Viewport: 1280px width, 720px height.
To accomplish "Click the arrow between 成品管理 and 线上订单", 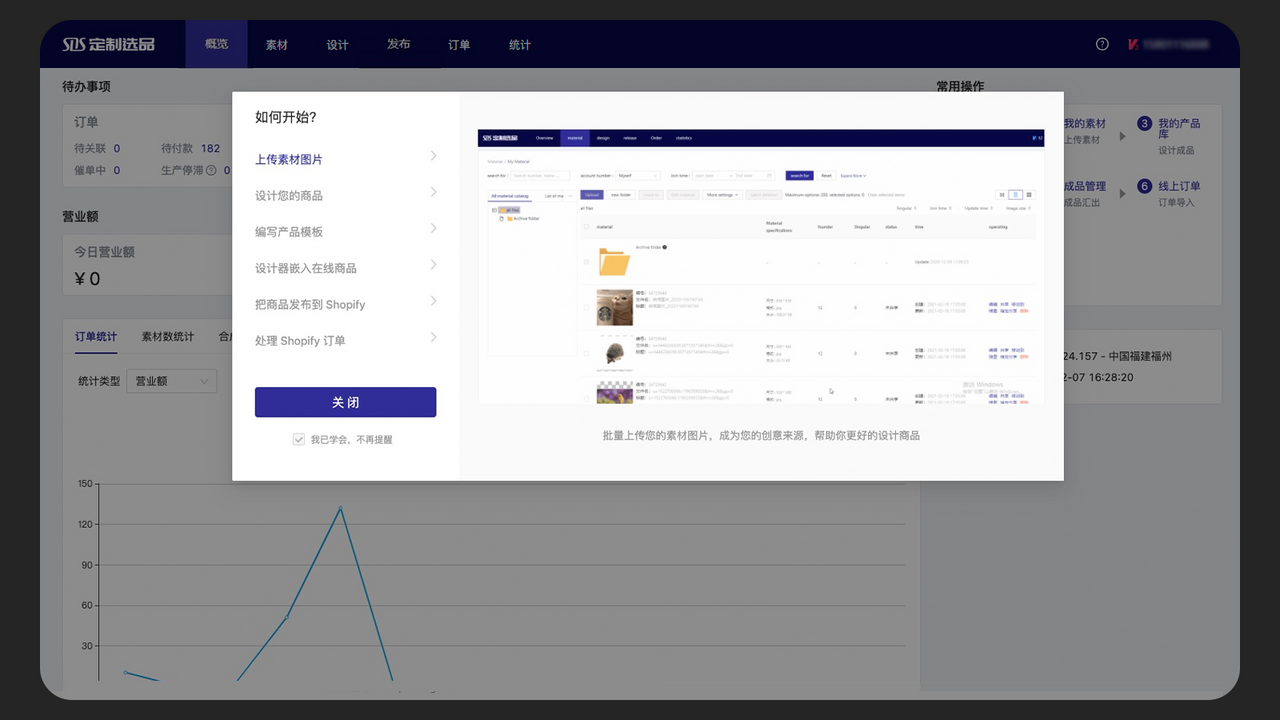I will [1120, 193].
